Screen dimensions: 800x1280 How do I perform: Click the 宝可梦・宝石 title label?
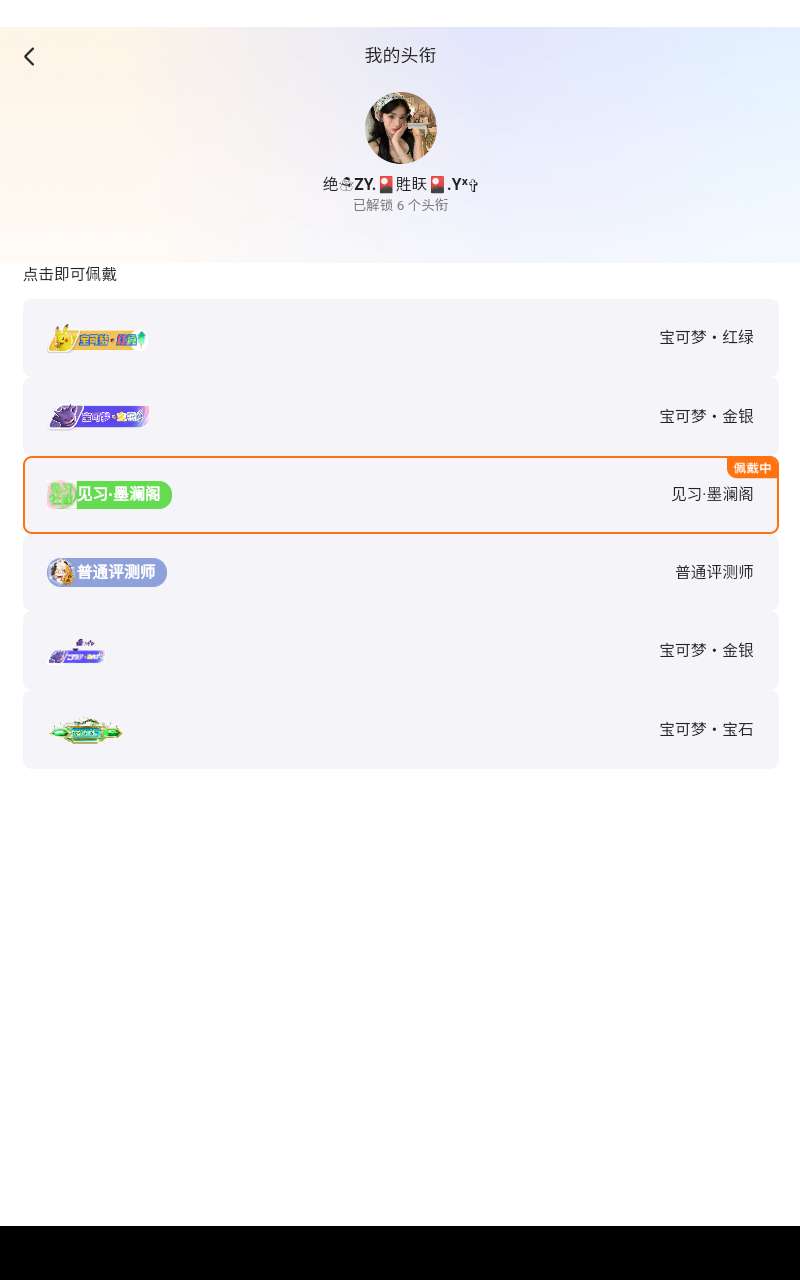706,729
